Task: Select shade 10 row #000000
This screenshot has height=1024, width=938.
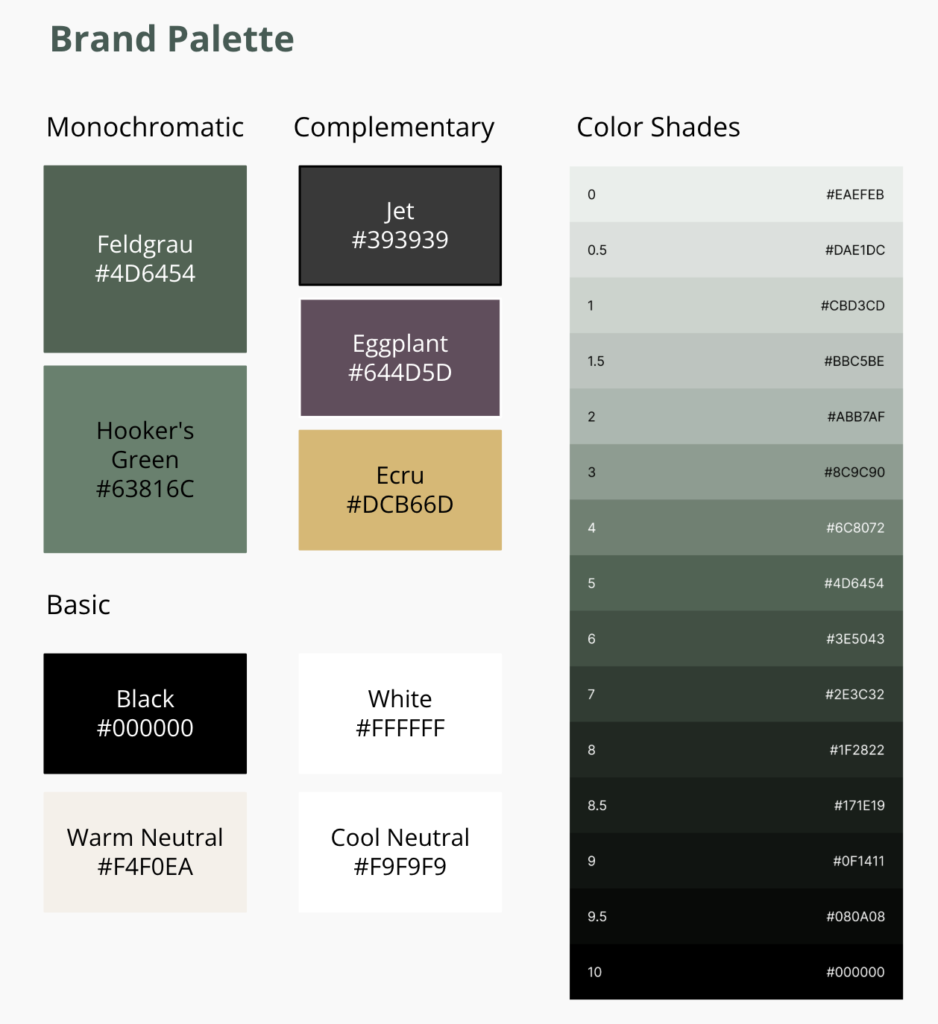Action: 736,972
